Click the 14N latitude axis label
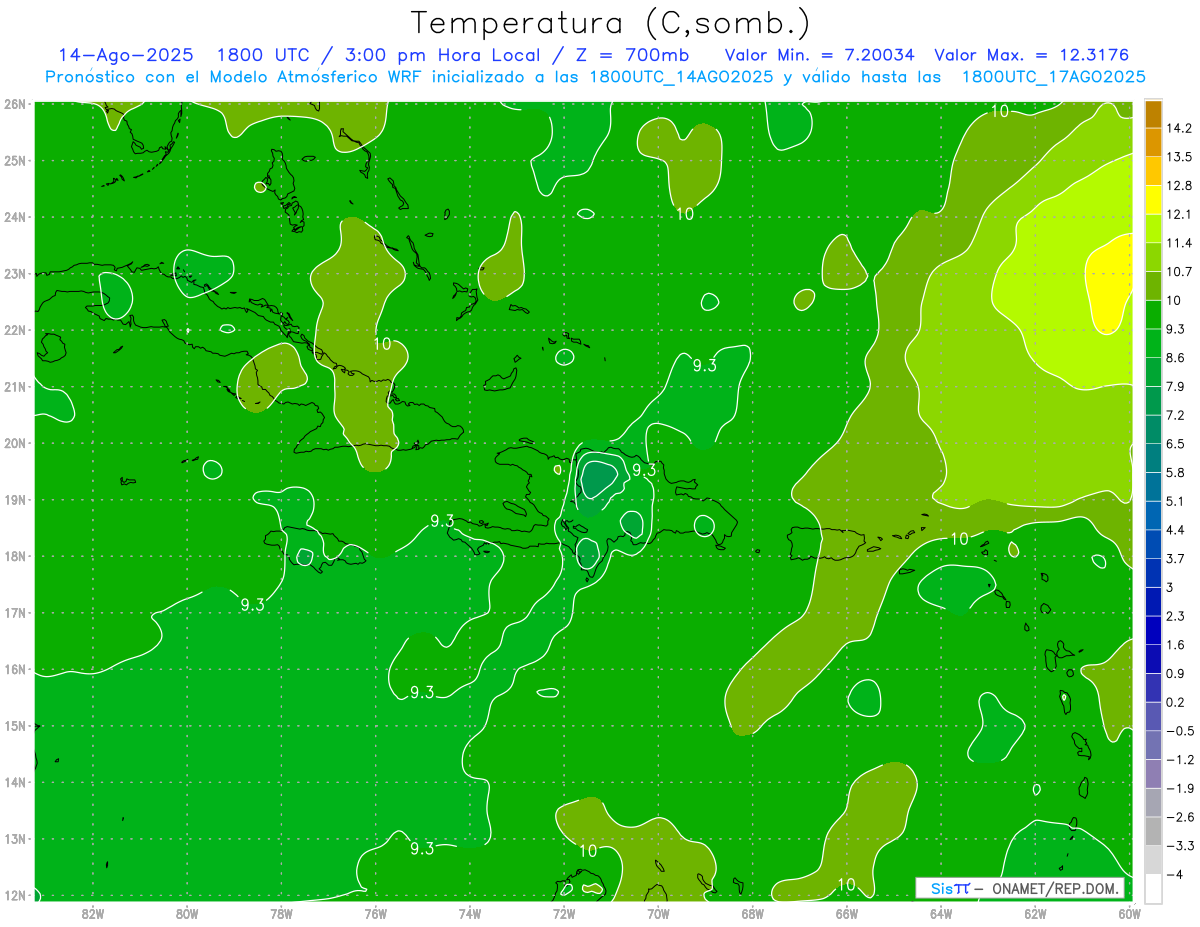1200x927 pixels. click(x=15, y=782)
